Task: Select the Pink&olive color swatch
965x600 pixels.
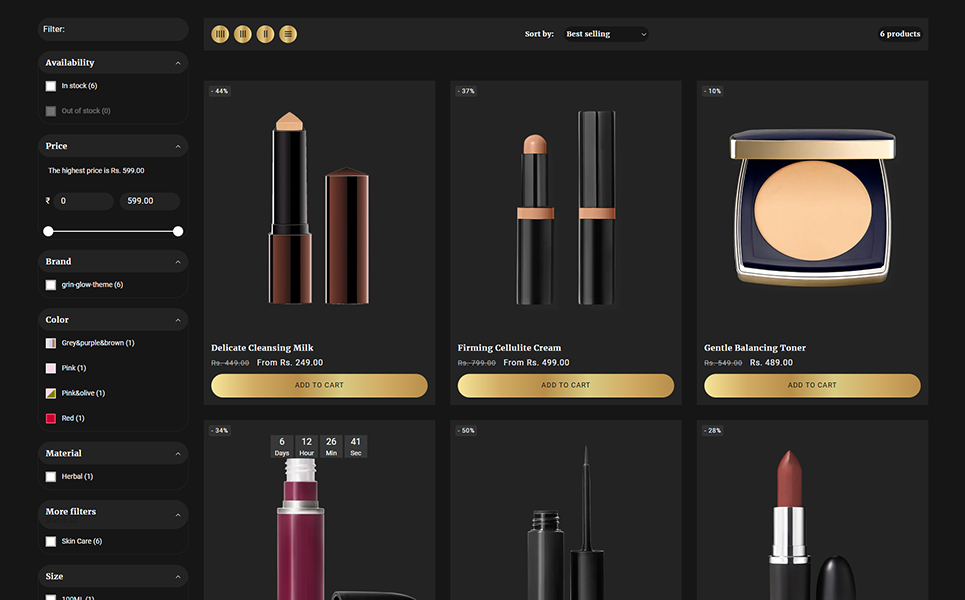Action: [51, 393]
